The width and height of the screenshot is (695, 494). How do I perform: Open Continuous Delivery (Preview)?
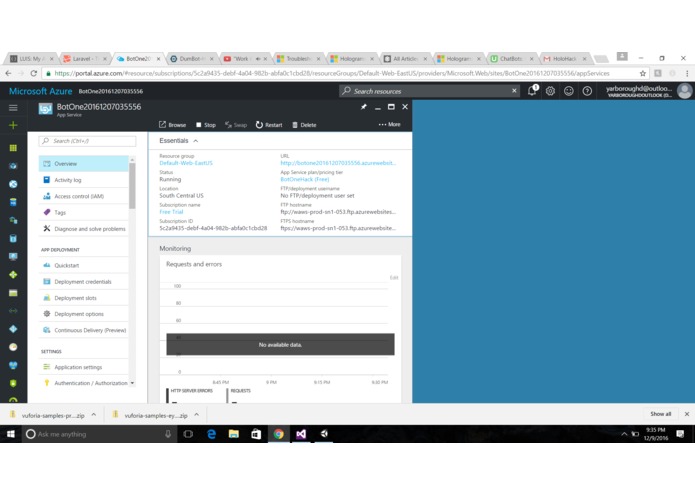[x=84, y=330]
